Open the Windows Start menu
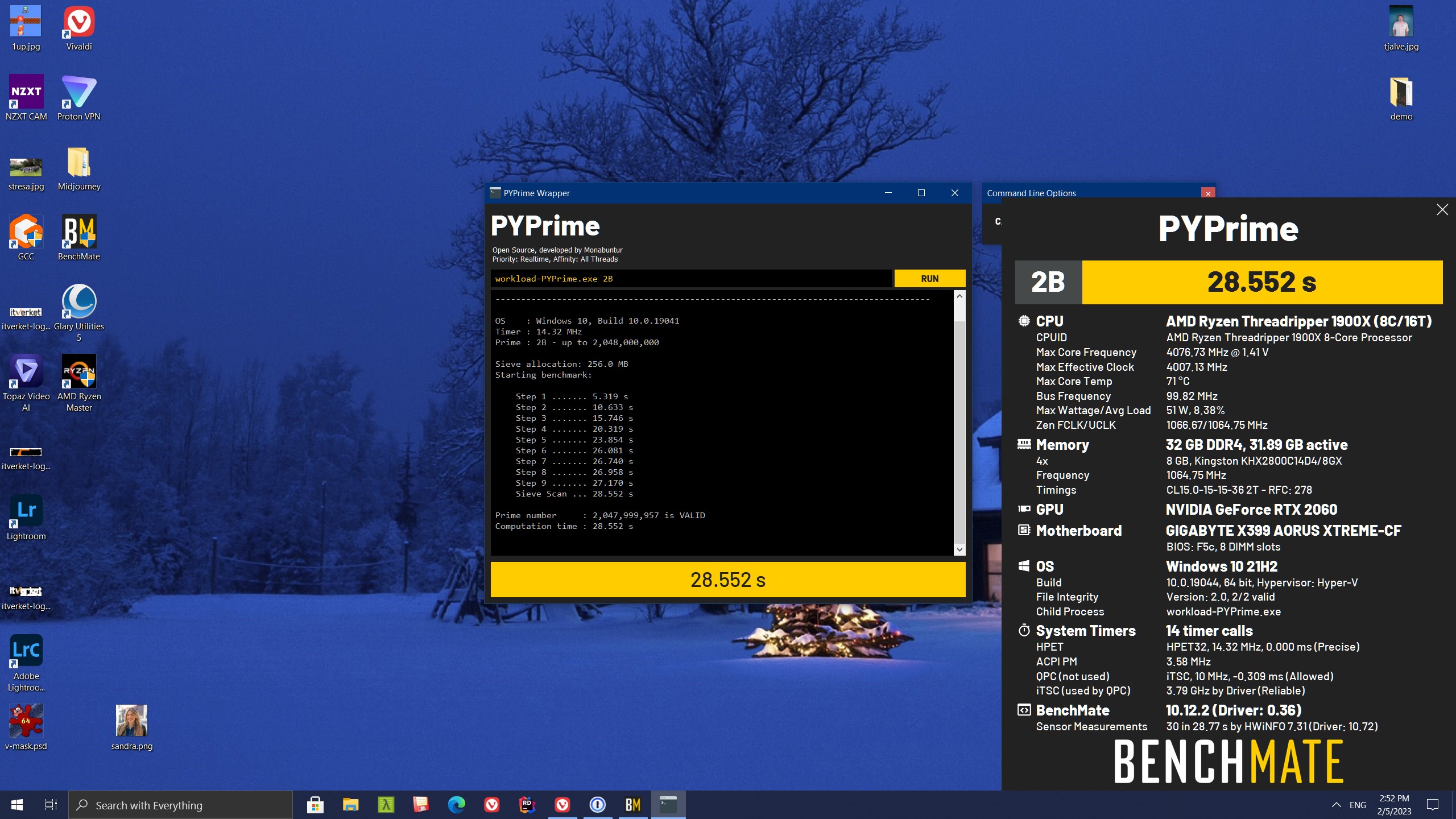This screenshot has height=819, width=1456. 17,805
